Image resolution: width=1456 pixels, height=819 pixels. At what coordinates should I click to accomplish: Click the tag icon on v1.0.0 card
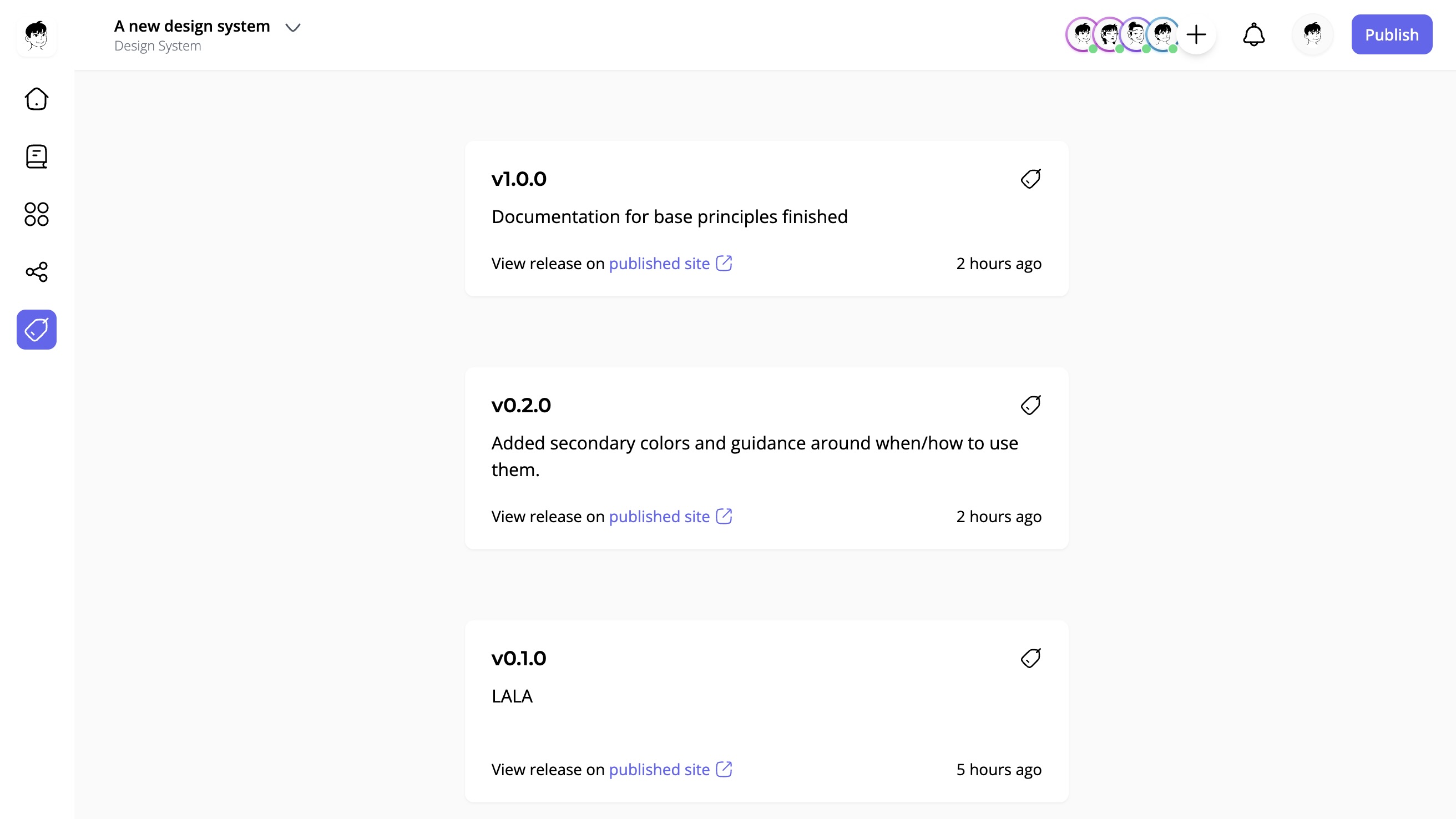coord(1030,179)
